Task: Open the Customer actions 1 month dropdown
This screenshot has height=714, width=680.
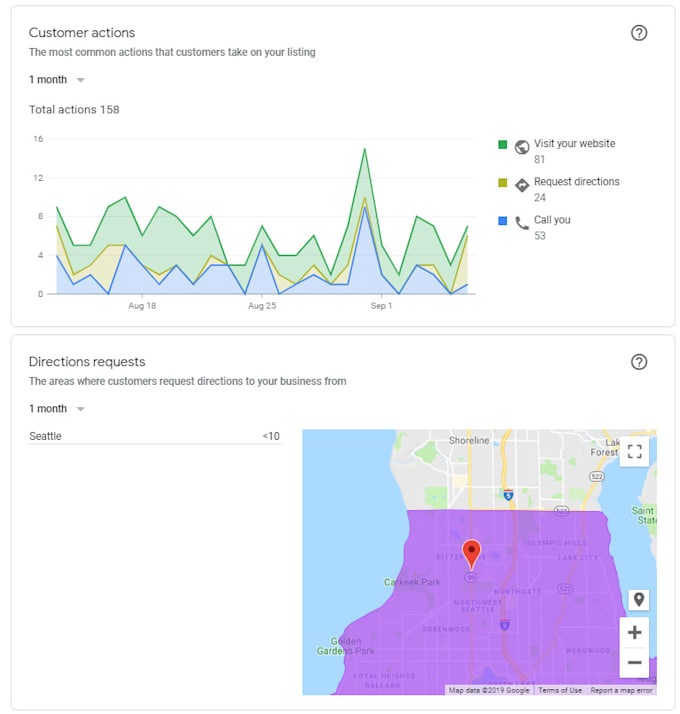Action: coord(57,80)
